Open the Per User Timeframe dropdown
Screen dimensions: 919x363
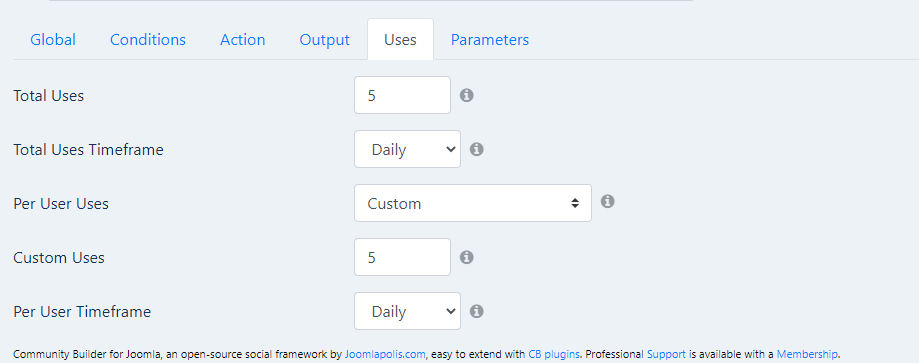coord(407,311)
